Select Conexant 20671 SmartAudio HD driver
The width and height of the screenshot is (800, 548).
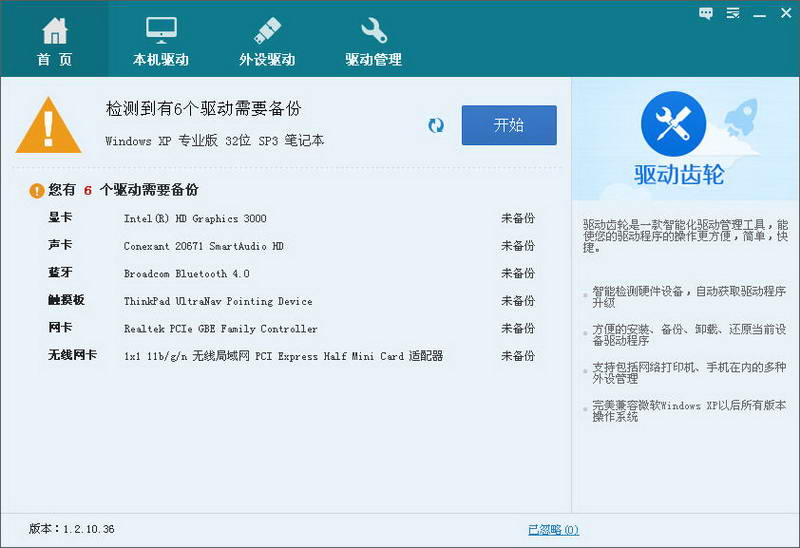[x=204, y=246]
